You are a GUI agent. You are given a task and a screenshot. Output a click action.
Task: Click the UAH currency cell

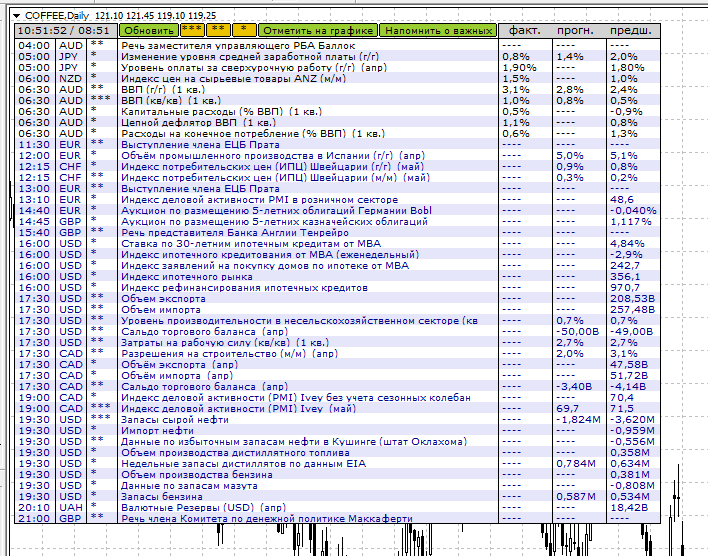(x=71, y=508)
